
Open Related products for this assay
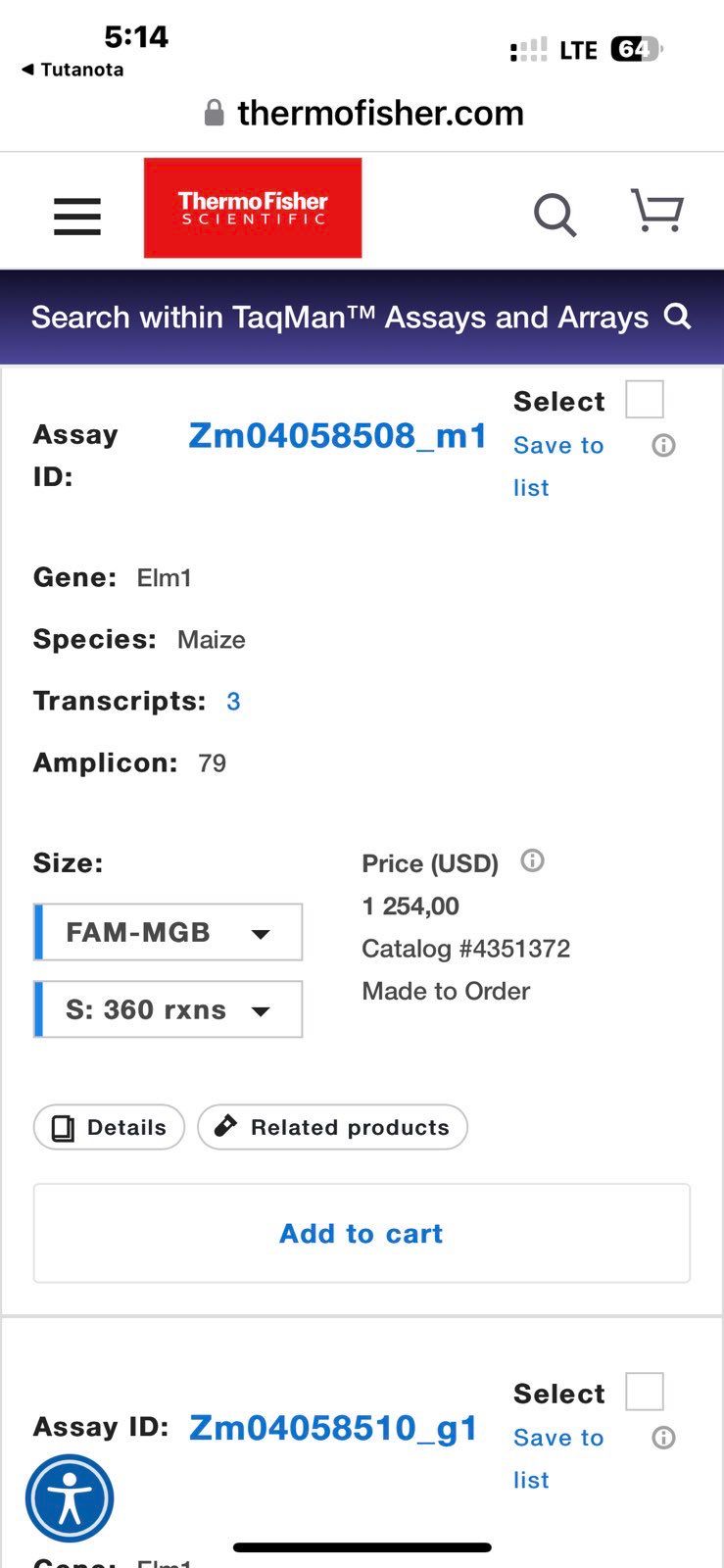click(x=332, y=1127)
